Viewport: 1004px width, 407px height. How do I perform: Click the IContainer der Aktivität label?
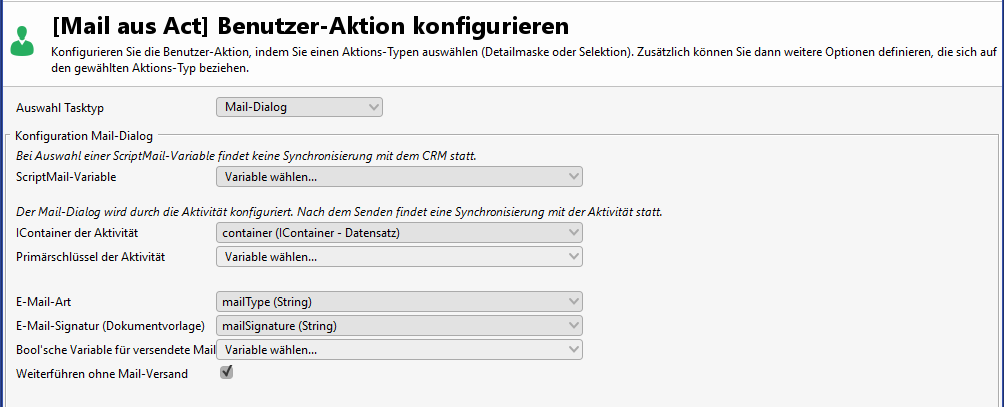(x=77, y=233)
